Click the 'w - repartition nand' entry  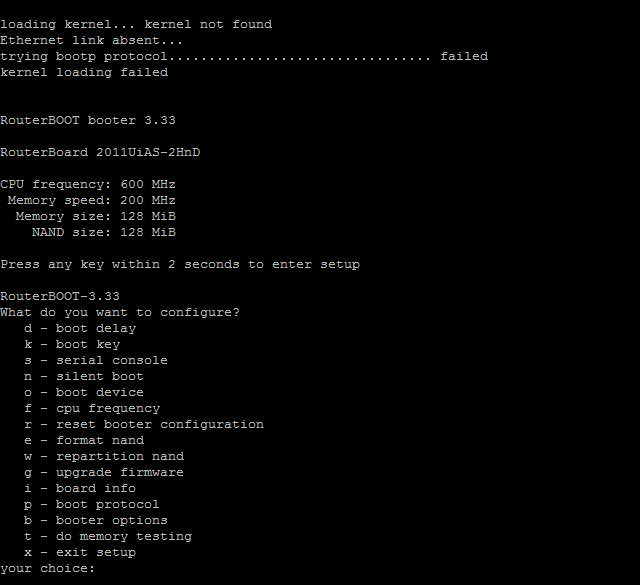(104, 456)
